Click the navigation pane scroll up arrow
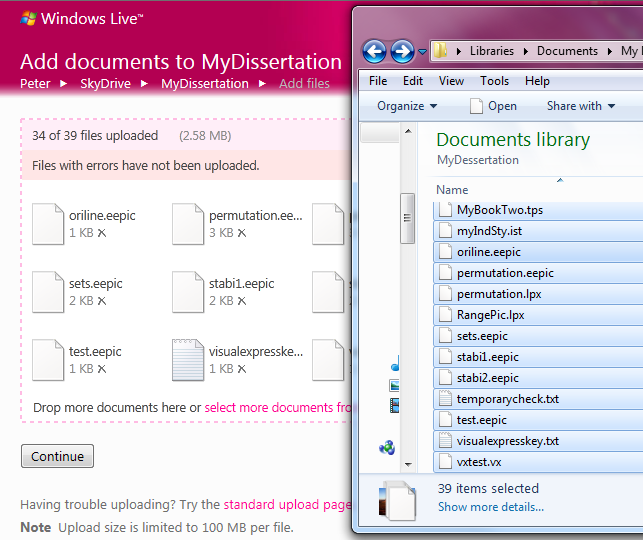643x540 pixels. coord(408,131)
